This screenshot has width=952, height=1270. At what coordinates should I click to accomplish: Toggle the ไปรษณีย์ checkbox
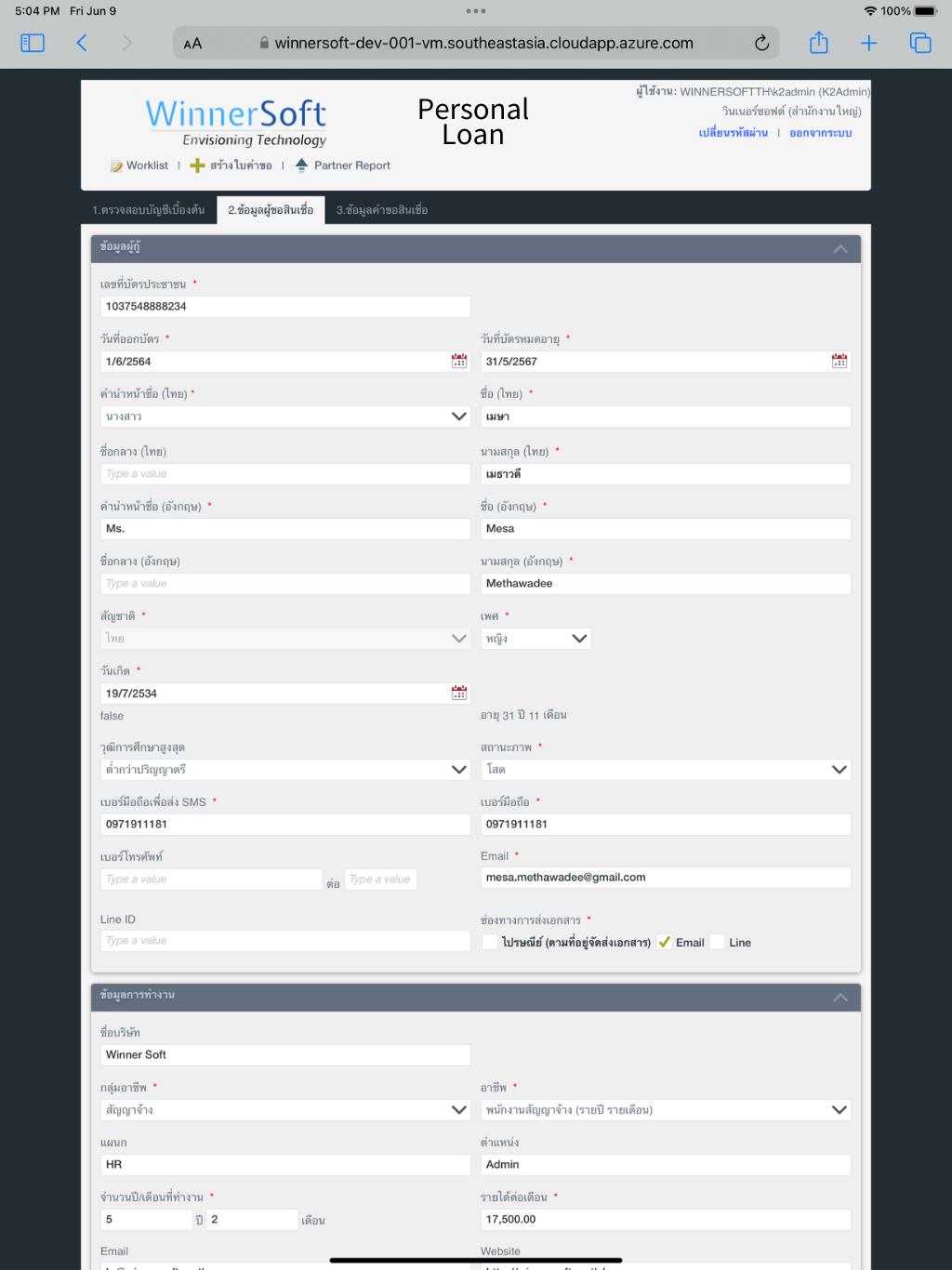click(490, 942)
